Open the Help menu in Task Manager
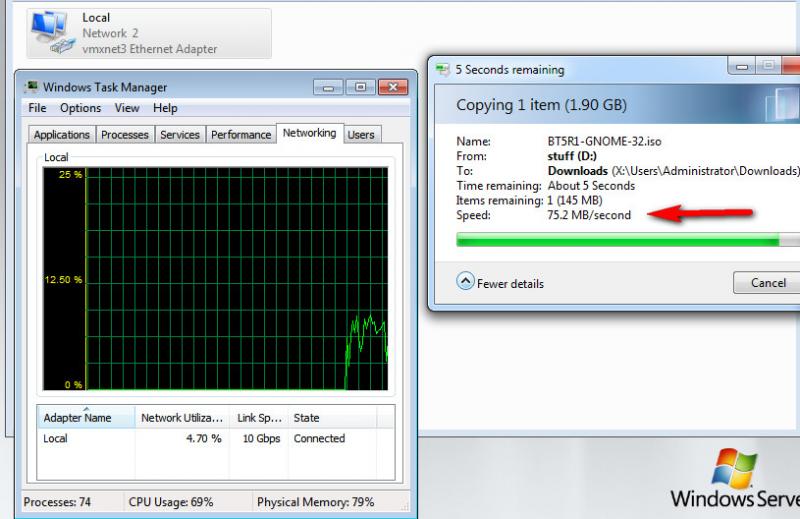The width and height of the screenshot is (800, 519). (165, 108)
